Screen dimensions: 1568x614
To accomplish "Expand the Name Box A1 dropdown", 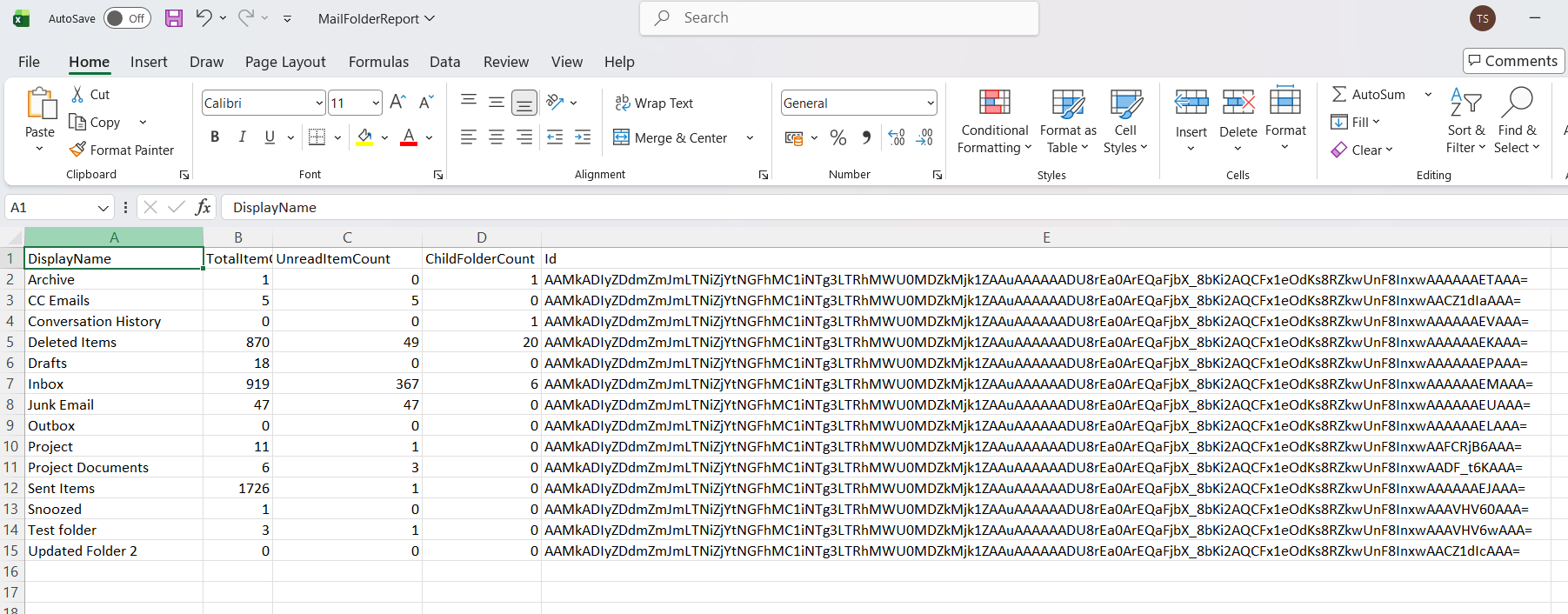I will point(103,208).
